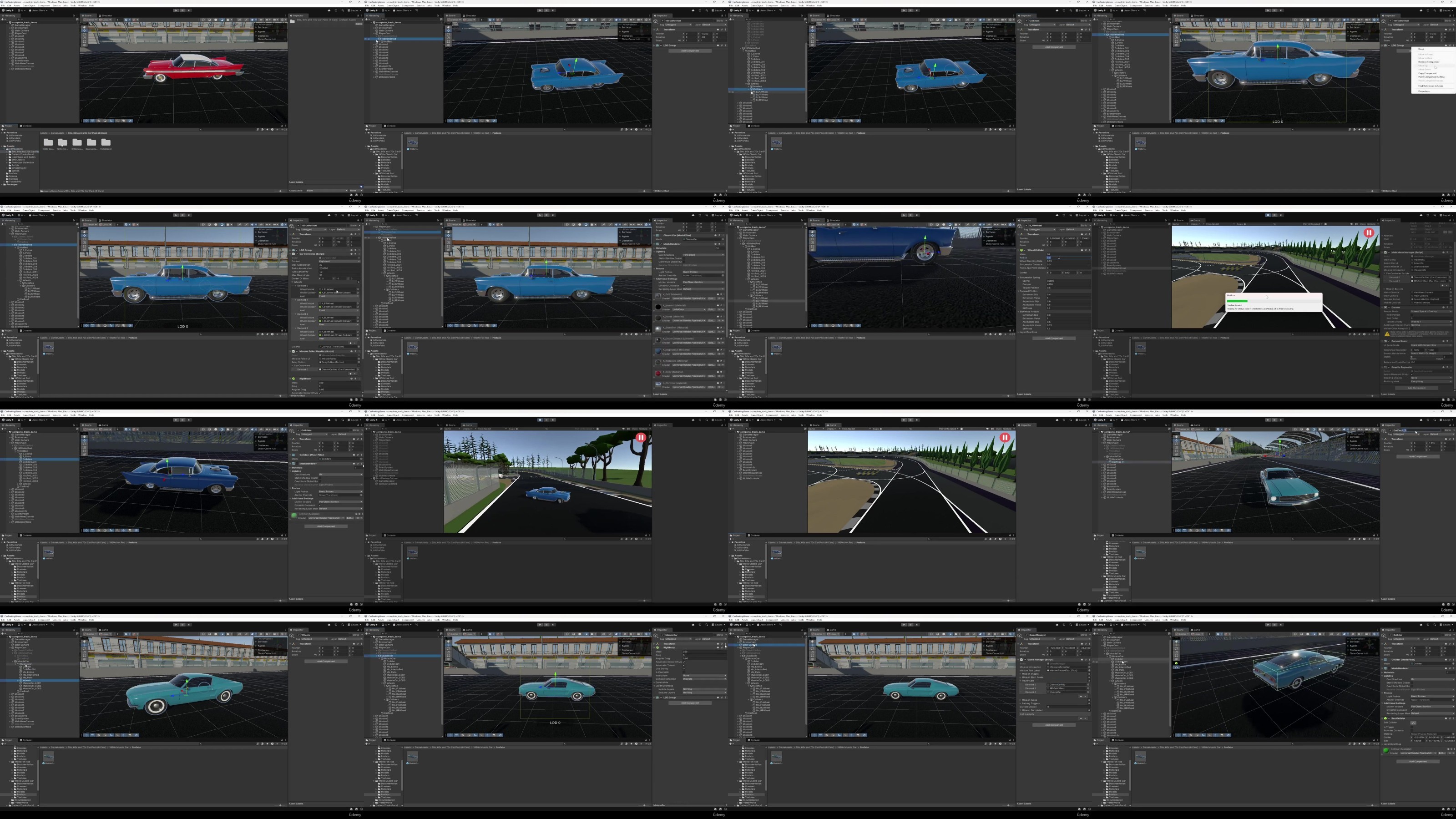In the red car frame, open the File menu

(3, 5)
